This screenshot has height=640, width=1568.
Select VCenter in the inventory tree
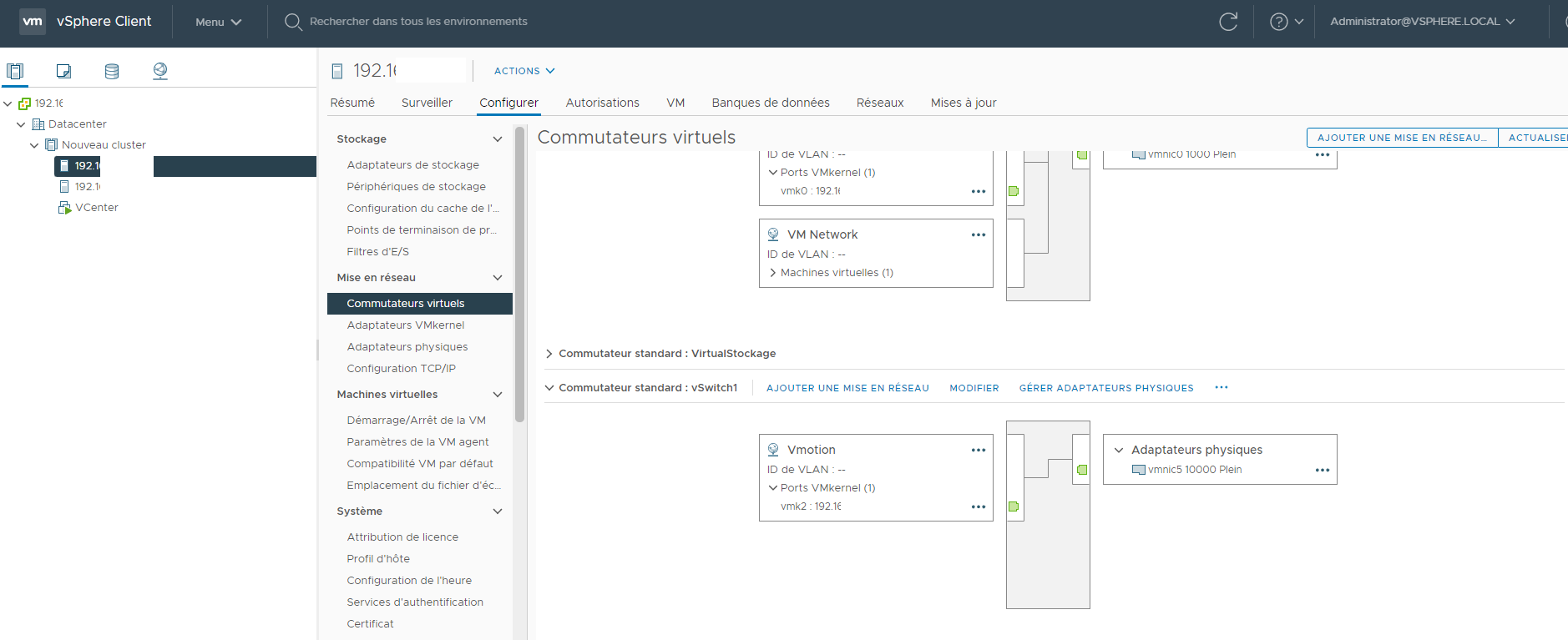click(x=97, y=208)
